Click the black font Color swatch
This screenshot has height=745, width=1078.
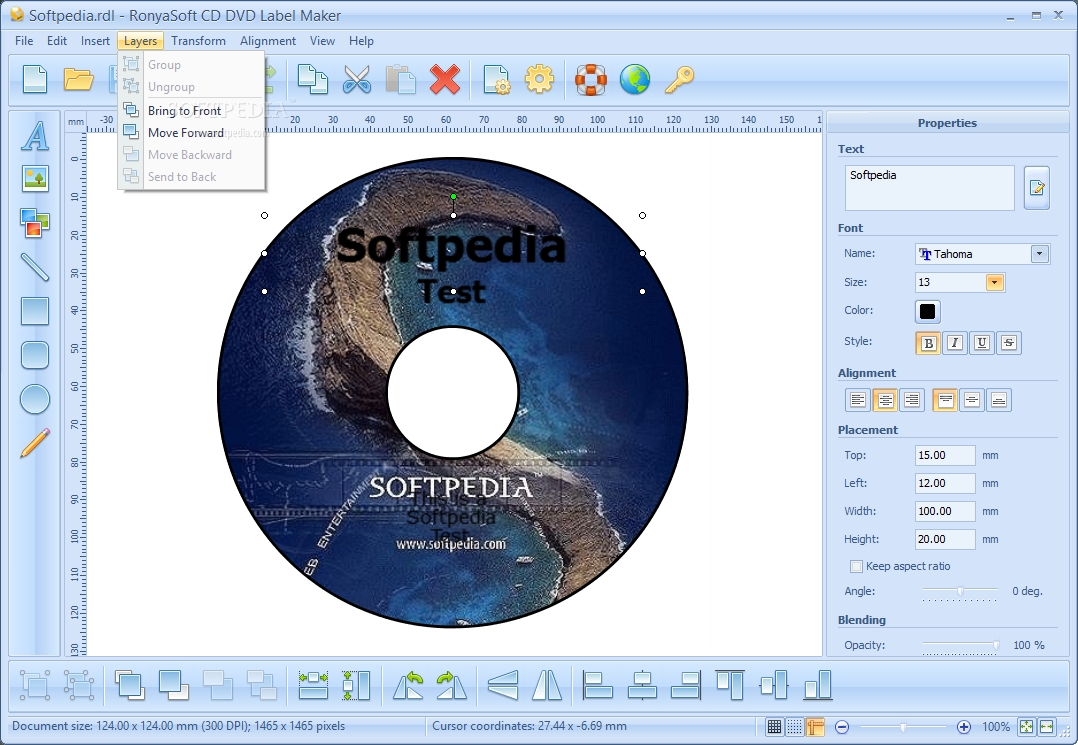point(927,311)
